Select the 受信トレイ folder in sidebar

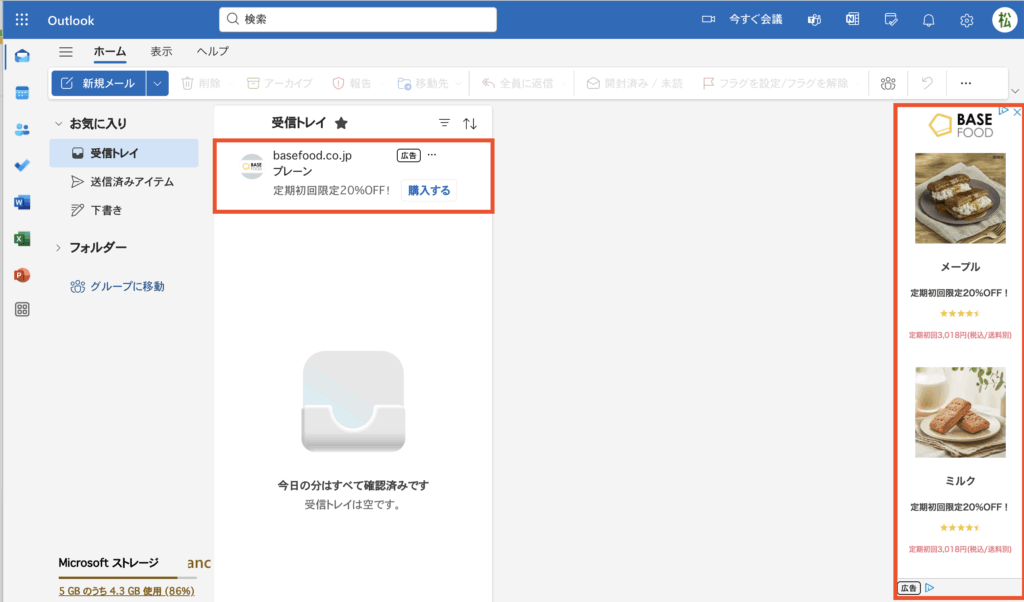124,153
